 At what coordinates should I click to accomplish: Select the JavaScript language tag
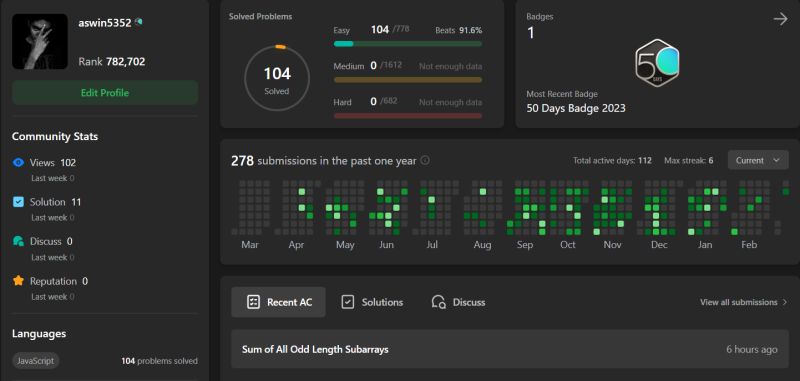click(x=36, y=361)
